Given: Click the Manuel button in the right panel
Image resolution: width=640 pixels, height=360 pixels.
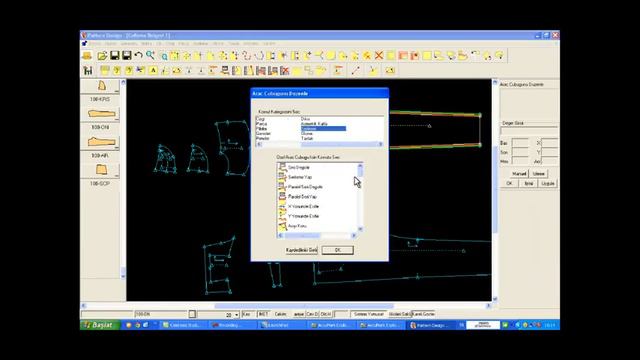Looking at the screenshot, I should (519, 173).
